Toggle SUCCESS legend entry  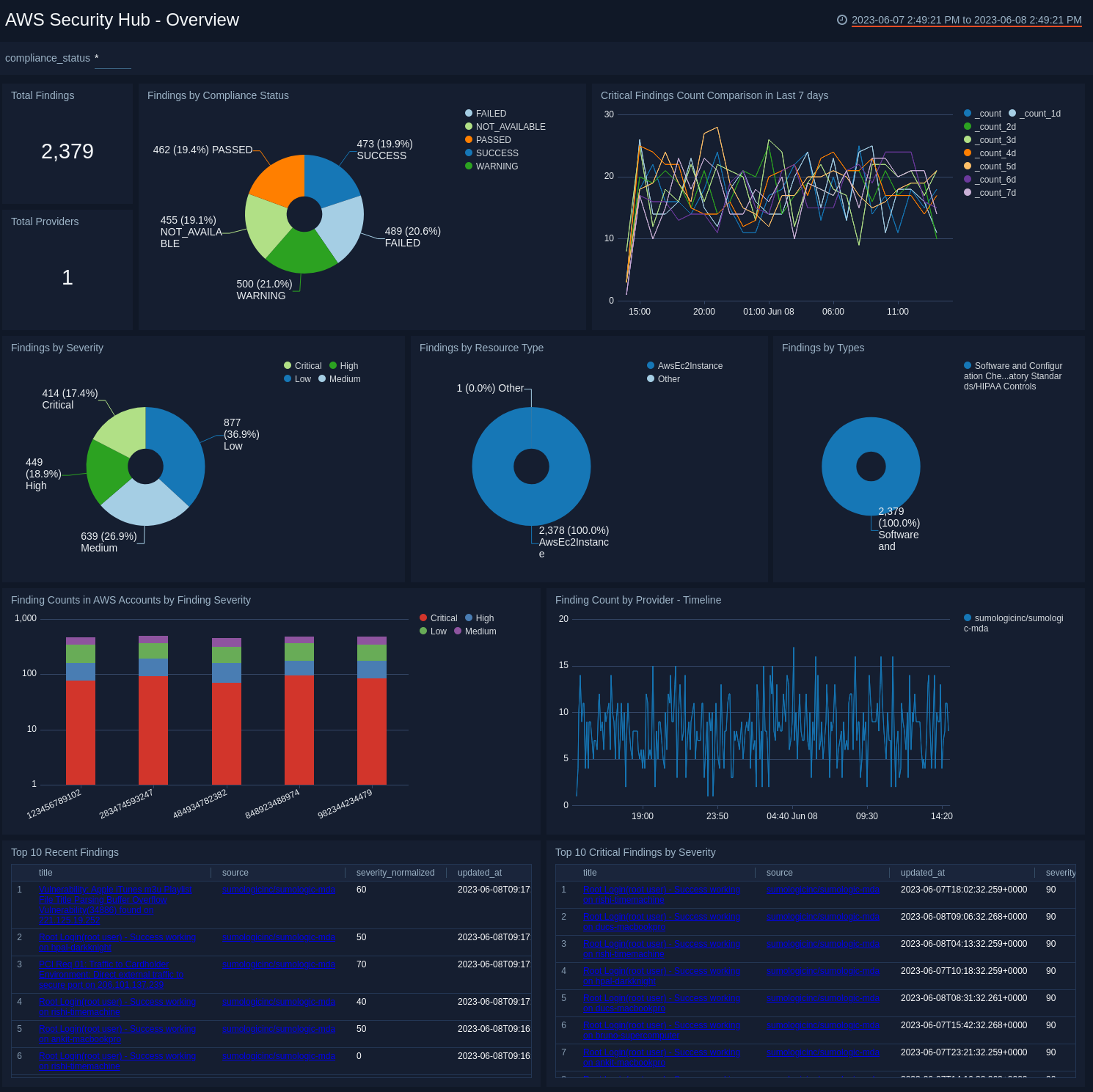491,153
